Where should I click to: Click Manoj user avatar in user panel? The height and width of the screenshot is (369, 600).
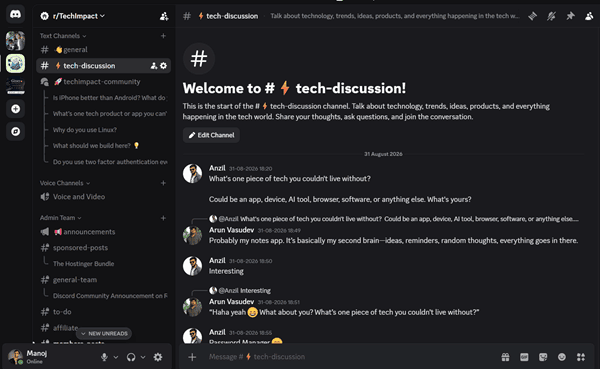point(16,357)
